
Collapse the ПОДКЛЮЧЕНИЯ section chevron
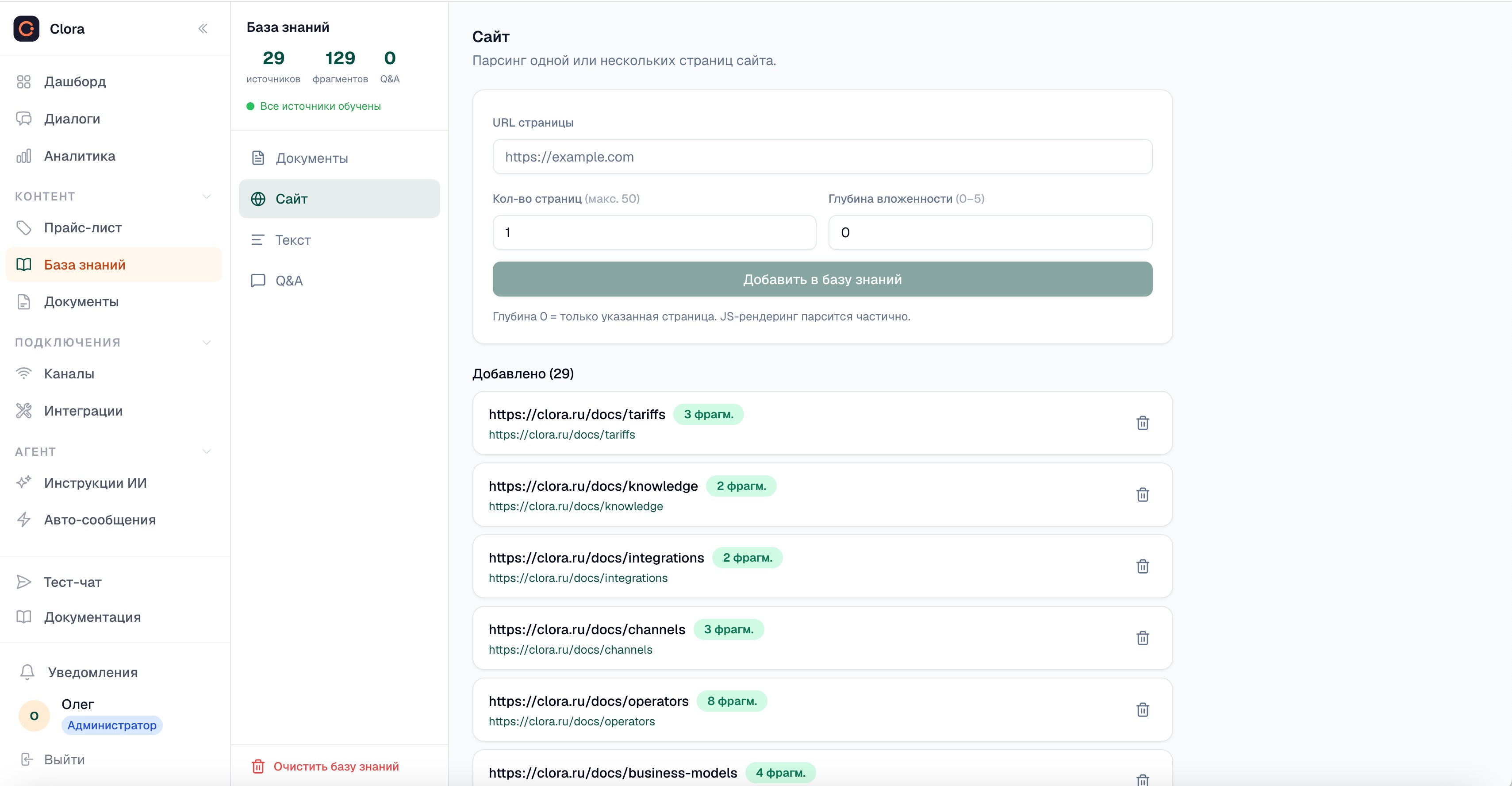pos(206,343)
